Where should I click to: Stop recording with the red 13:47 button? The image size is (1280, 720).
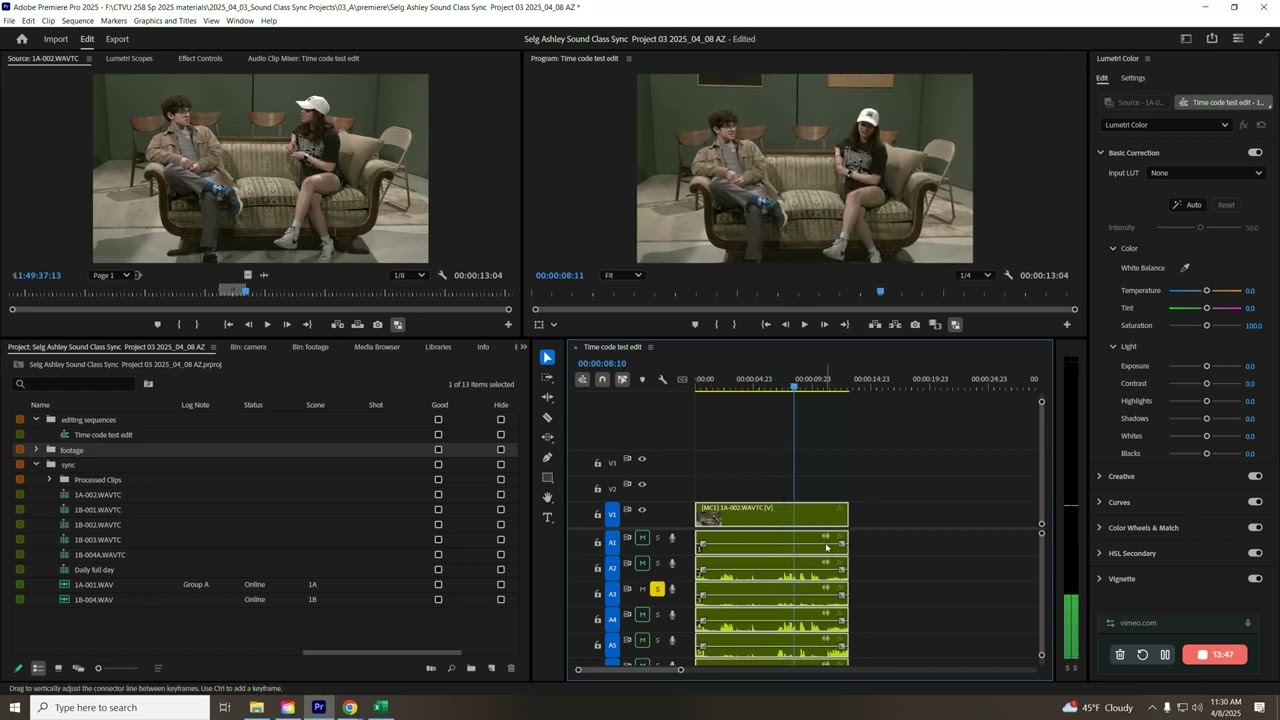[1214, 655]
